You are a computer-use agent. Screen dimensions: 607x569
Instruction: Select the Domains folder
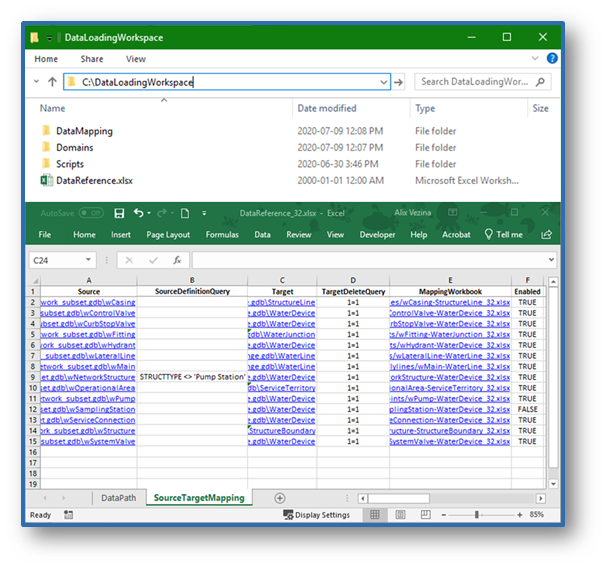[x=75, y=147]
